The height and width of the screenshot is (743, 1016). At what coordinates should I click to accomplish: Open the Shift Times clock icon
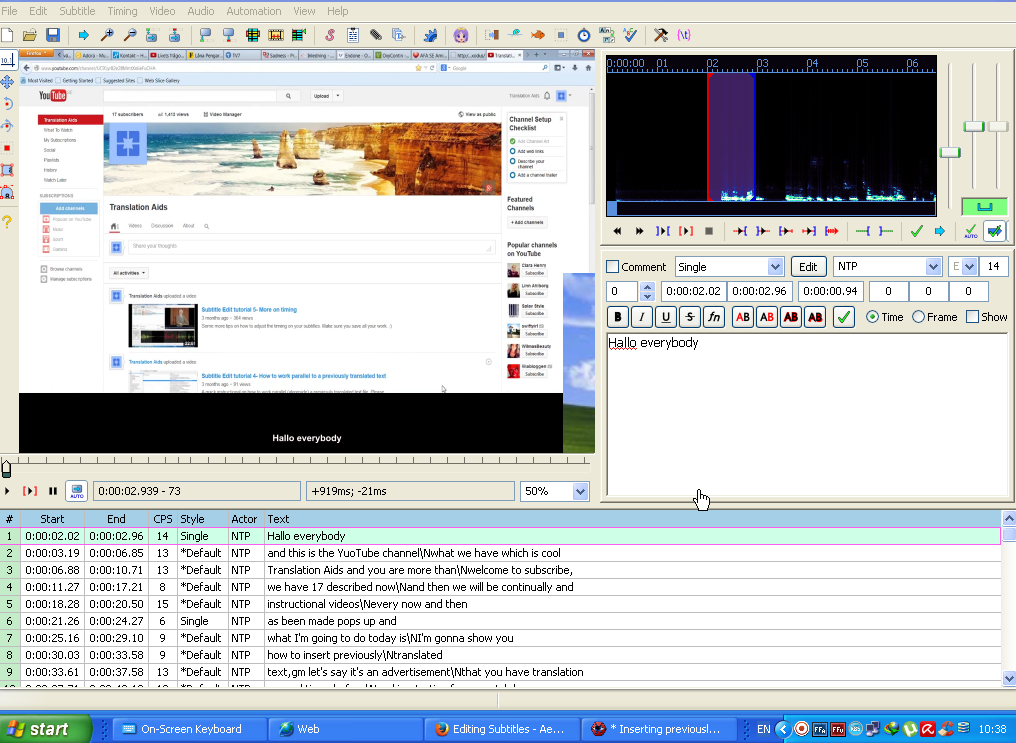tap(584, 35)
